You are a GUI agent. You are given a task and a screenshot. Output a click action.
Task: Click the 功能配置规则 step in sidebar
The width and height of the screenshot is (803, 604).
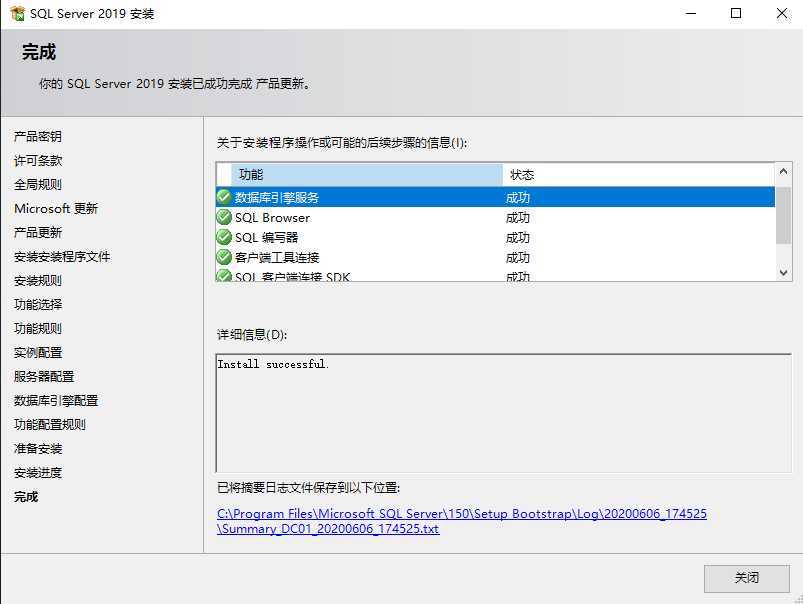(x=50, y=425)
